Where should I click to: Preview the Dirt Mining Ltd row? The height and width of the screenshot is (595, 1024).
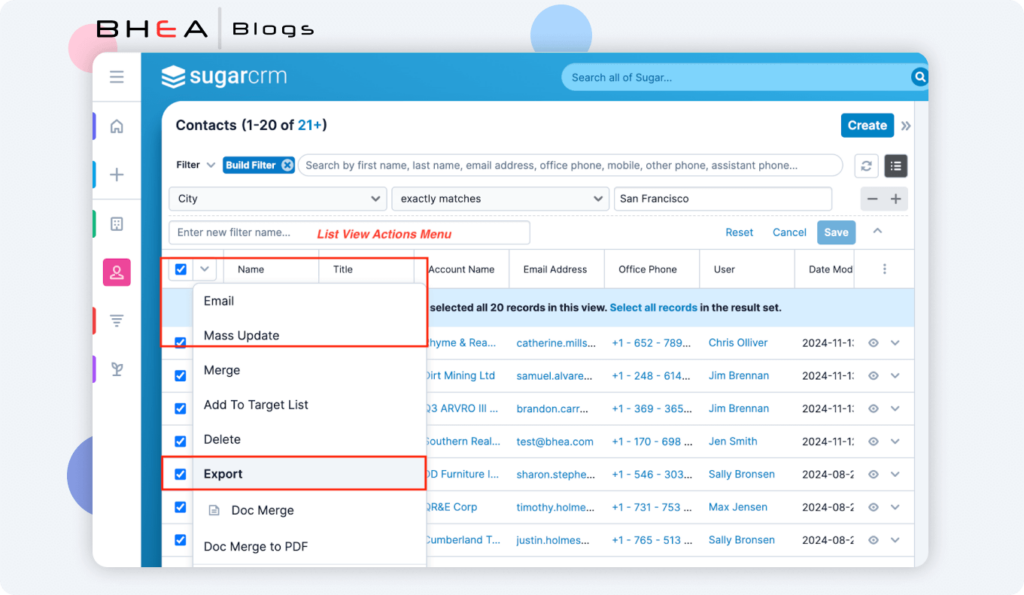873,376
